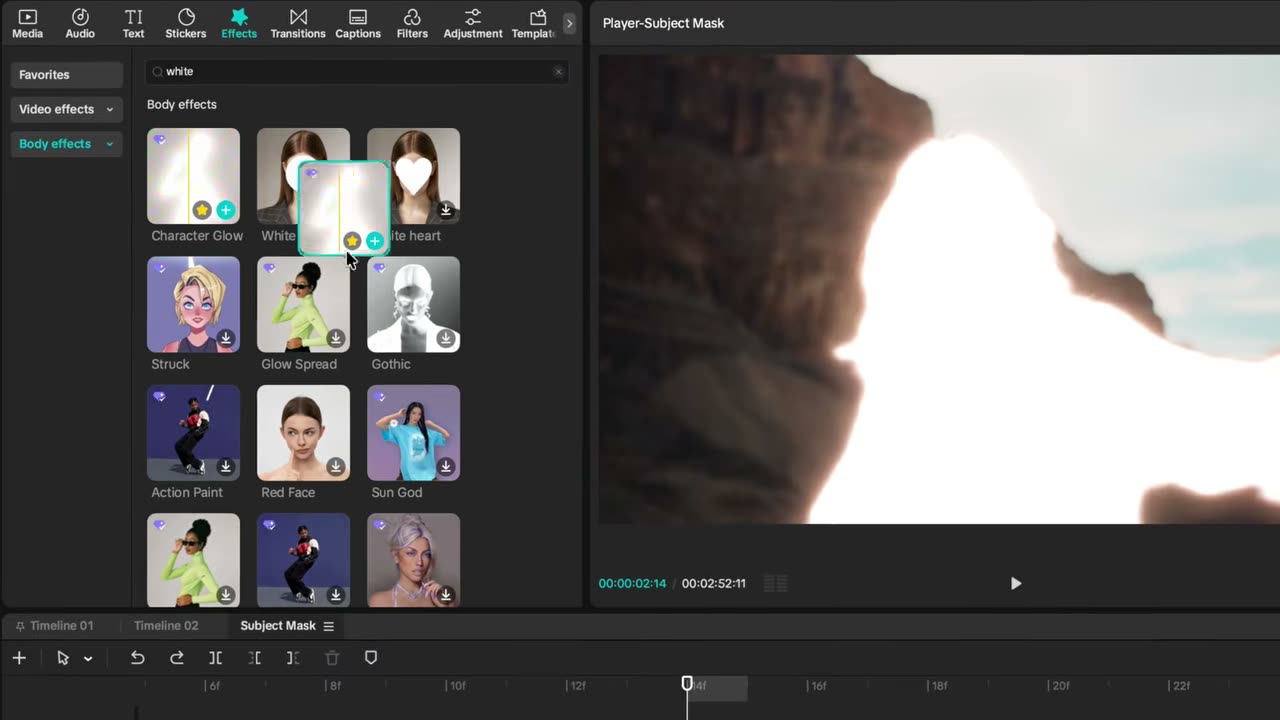Click the current timecode 00:00:02:14
Image resolution: width=1280 pixels, height=720 pixels.
pos(632,583)
